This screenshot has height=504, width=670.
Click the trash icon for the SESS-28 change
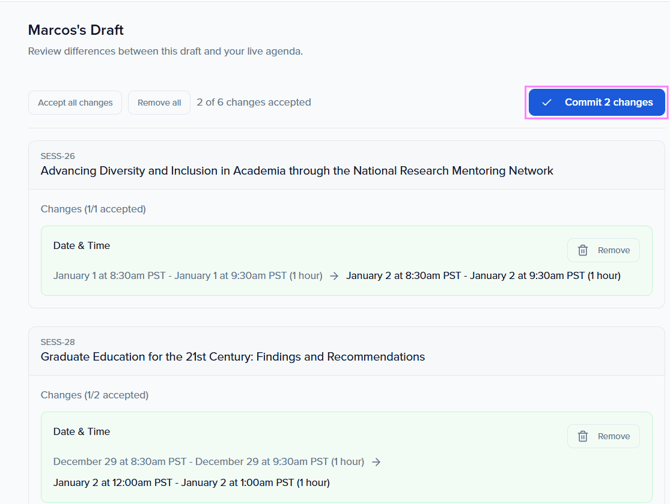tap(583, 436)
